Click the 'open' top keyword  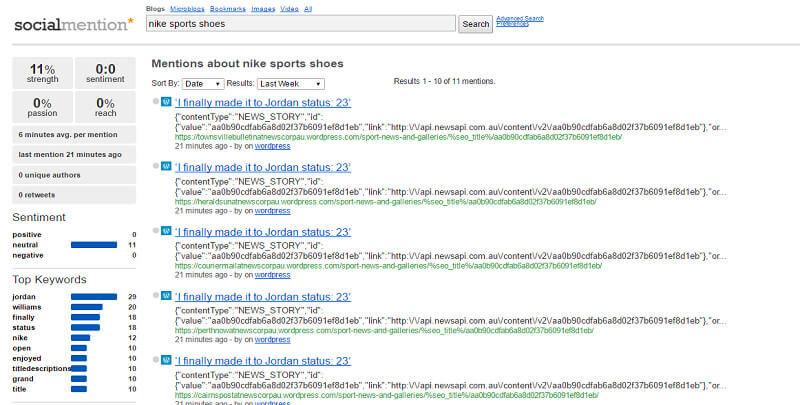coord(21,348)
